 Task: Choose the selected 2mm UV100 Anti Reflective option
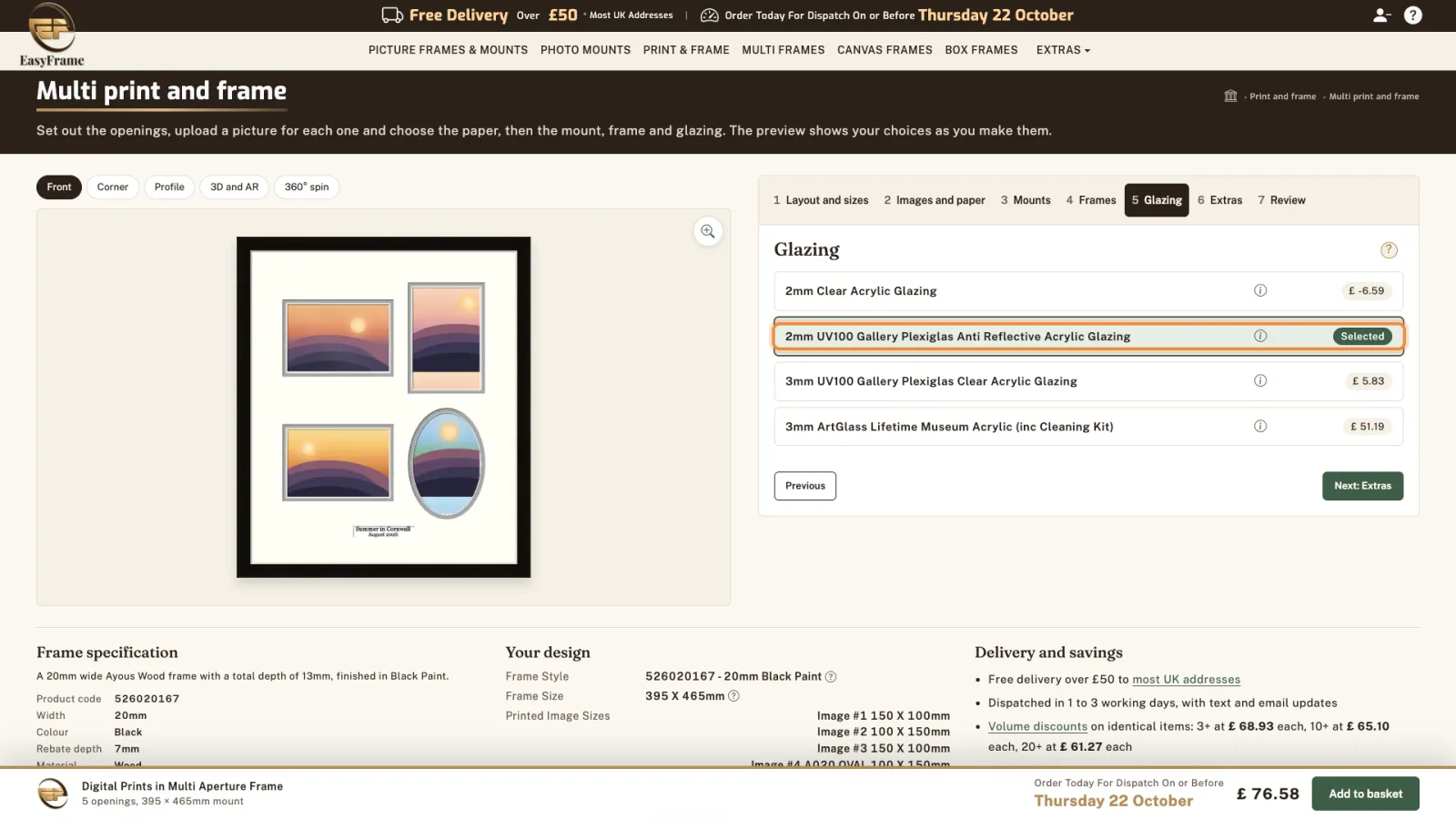pyautogui.click(x=1088, y=336)
